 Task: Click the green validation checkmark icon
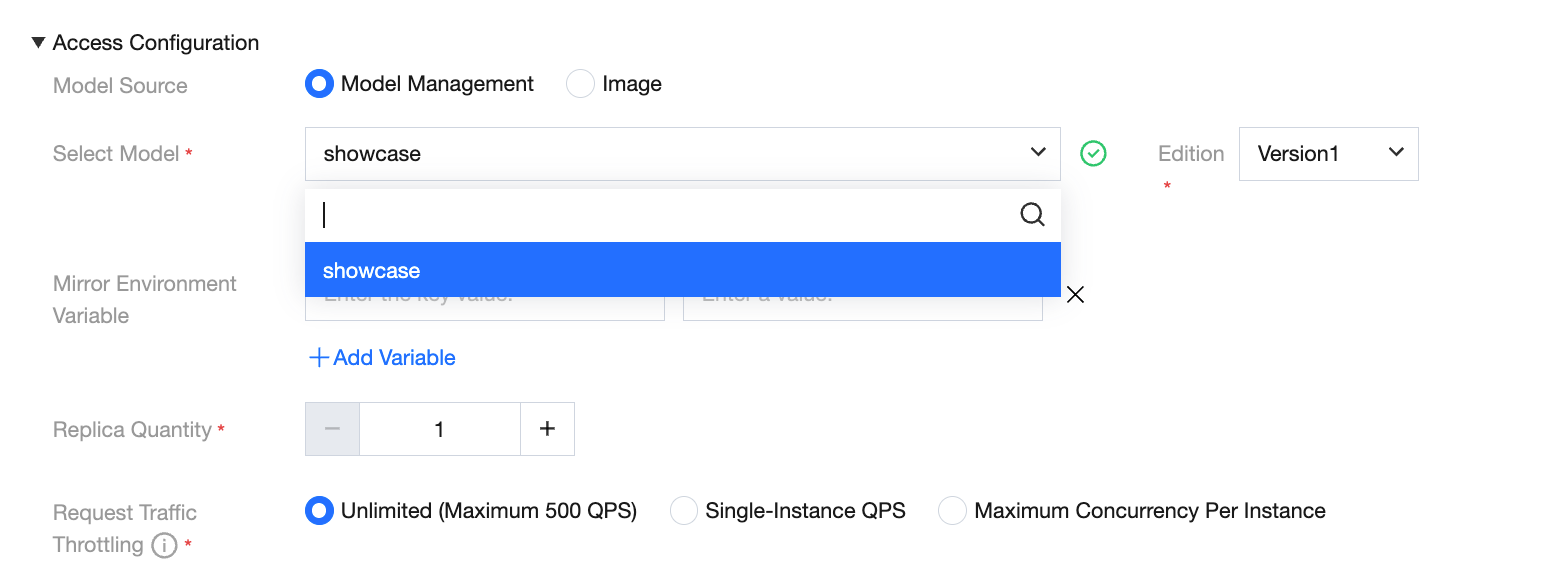coord(1093,154)
